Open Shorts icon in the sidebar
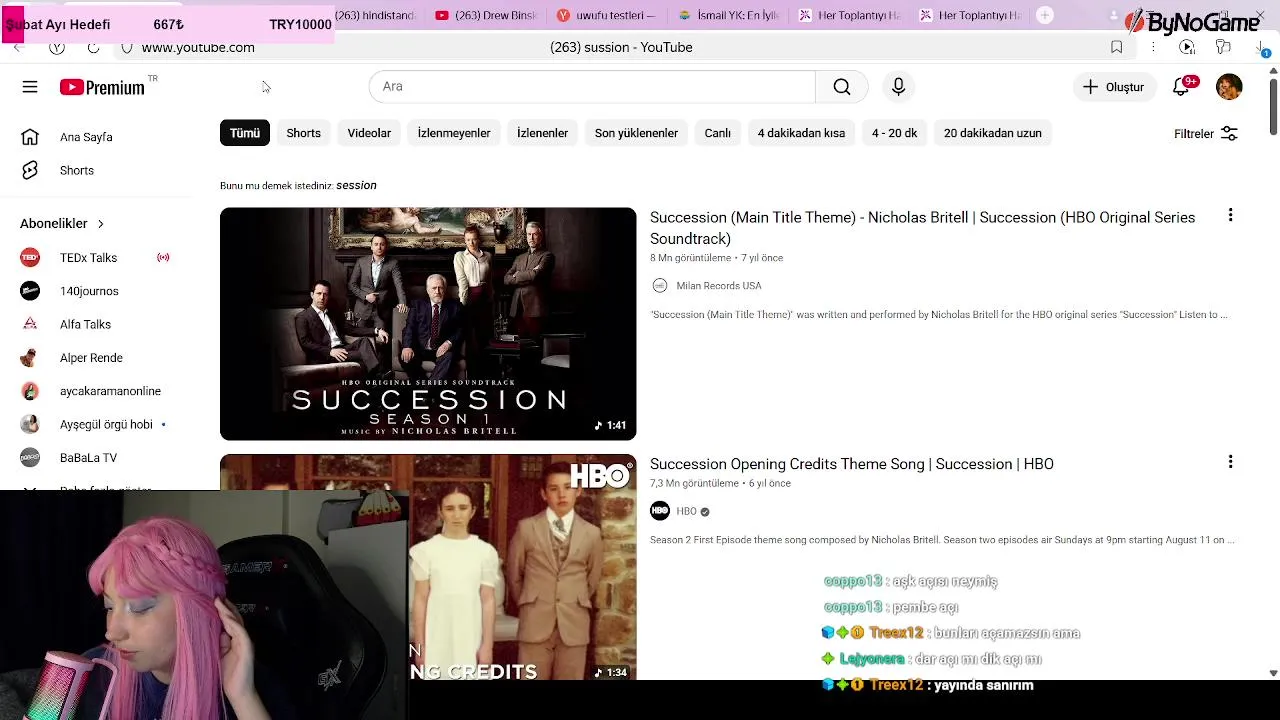 [30, 170]
